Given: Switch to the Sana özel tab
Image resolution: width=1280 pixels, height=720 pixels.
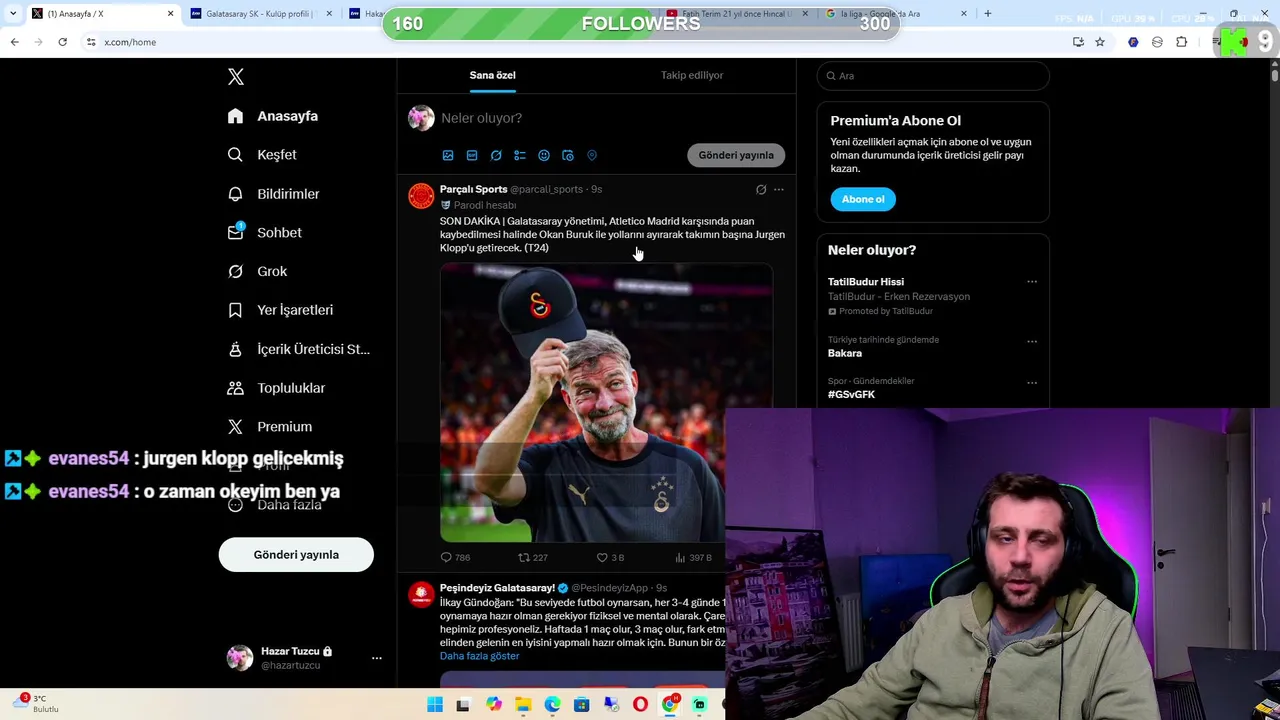Looking at the screenshot, I should tap(492, 75).
